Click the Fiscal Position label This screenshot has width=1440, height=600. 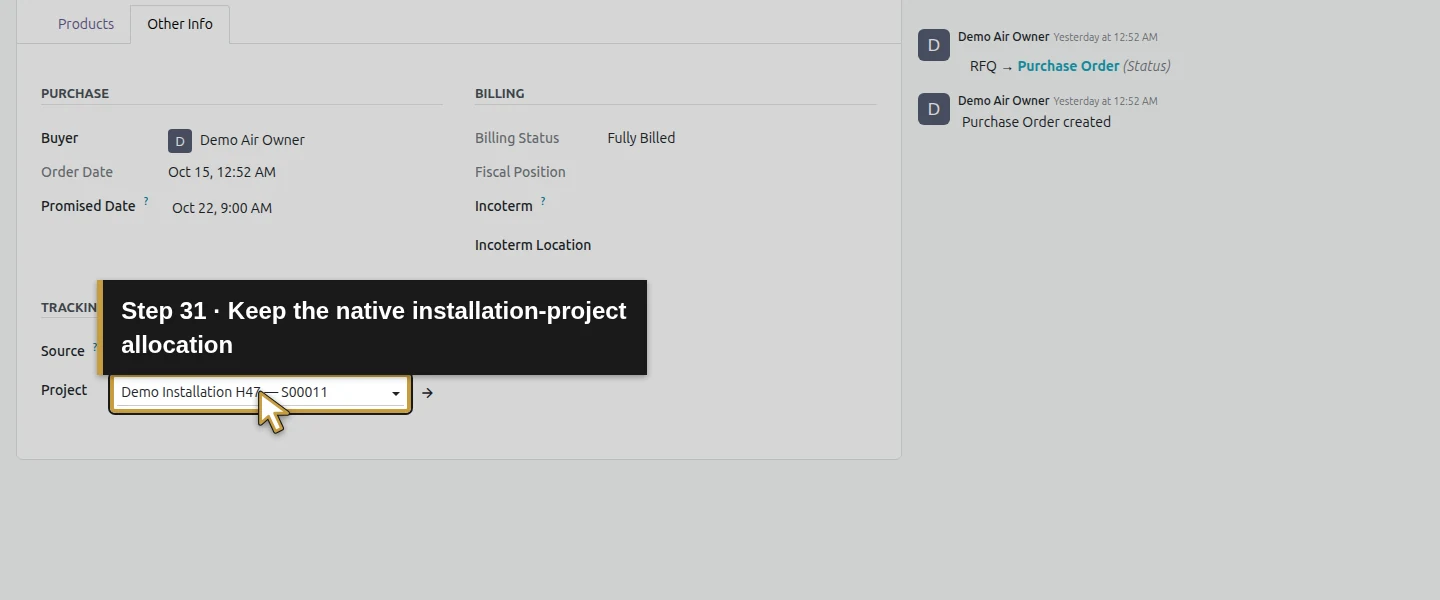coord(520,172)
